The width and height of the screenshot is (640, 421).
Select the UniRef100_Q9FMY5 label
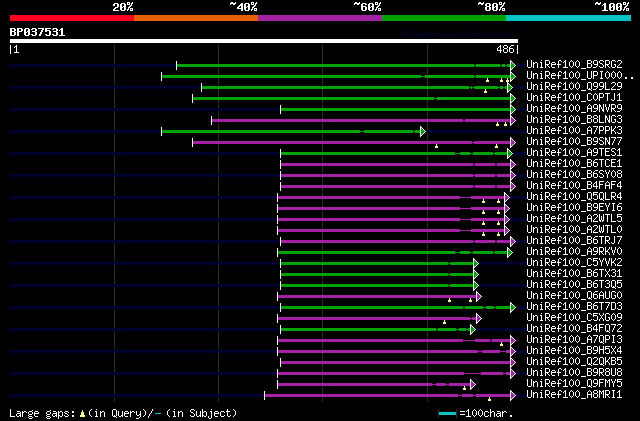[574, 384]
